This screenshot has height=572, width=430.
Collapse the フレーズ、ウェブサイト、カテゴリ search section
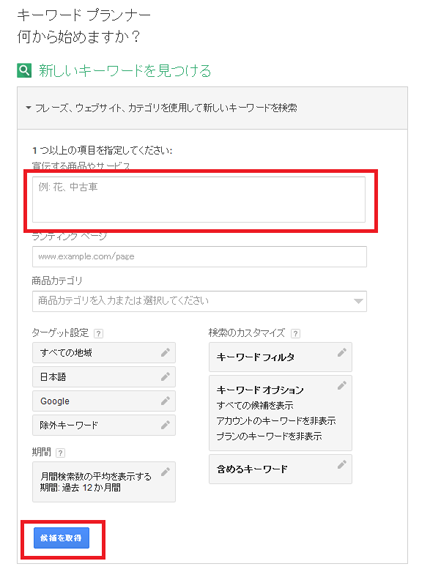click(28, 108)
